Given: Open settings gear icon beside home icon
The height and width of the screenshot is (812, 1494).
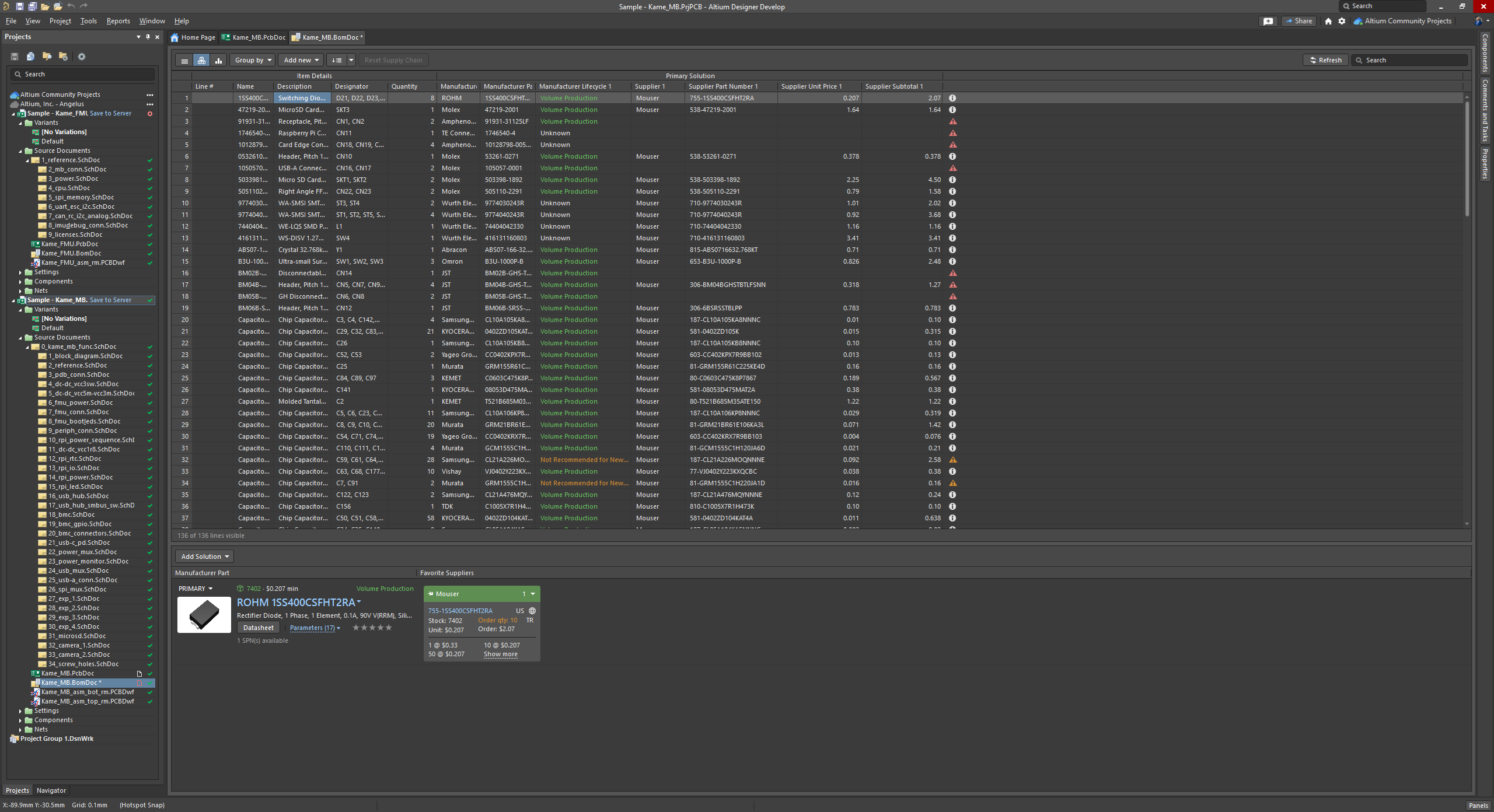Looking at the screenshot, I should 1342,21.
